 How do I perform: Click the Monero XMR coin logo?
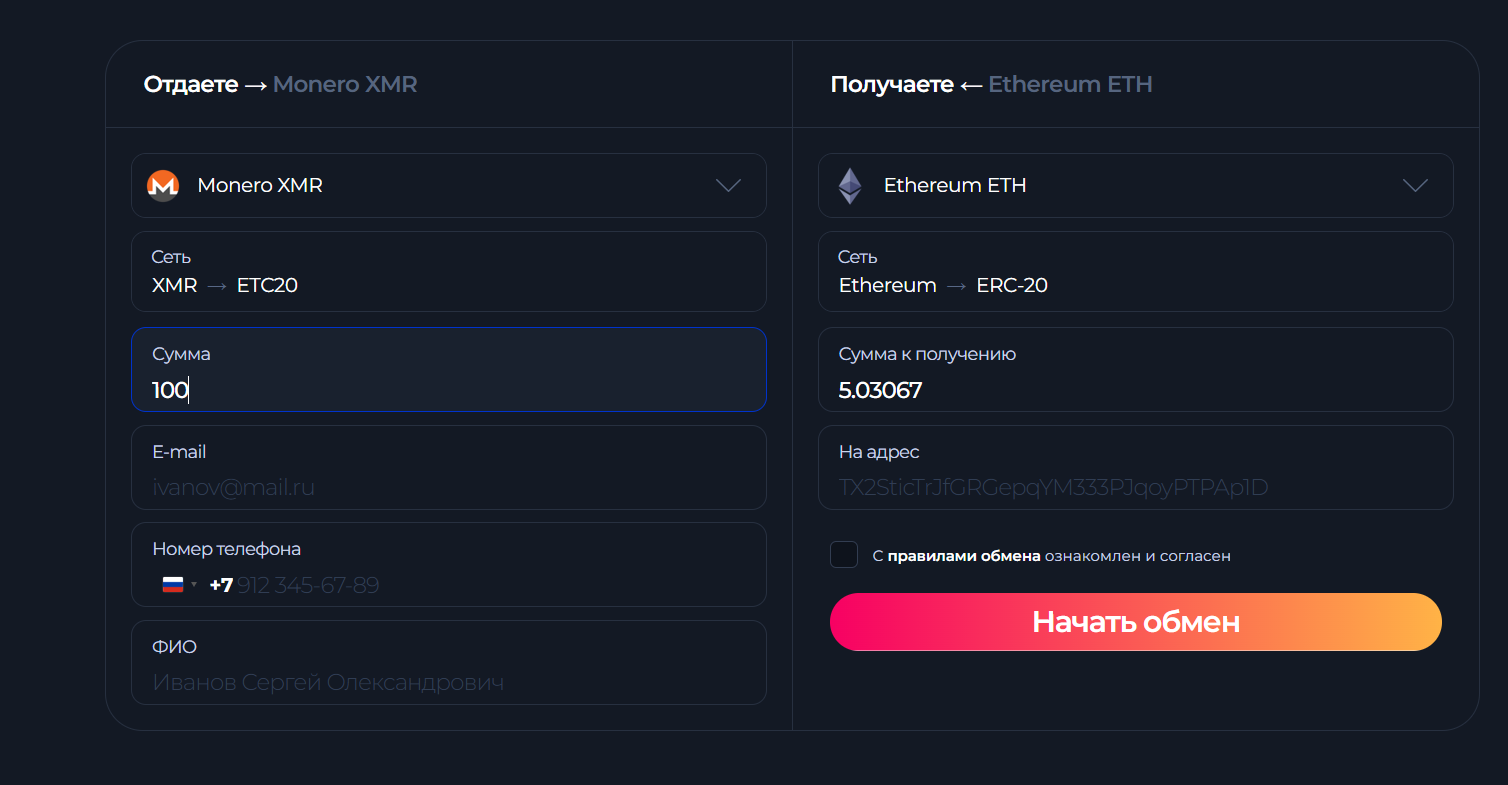[x=163, y=185]
